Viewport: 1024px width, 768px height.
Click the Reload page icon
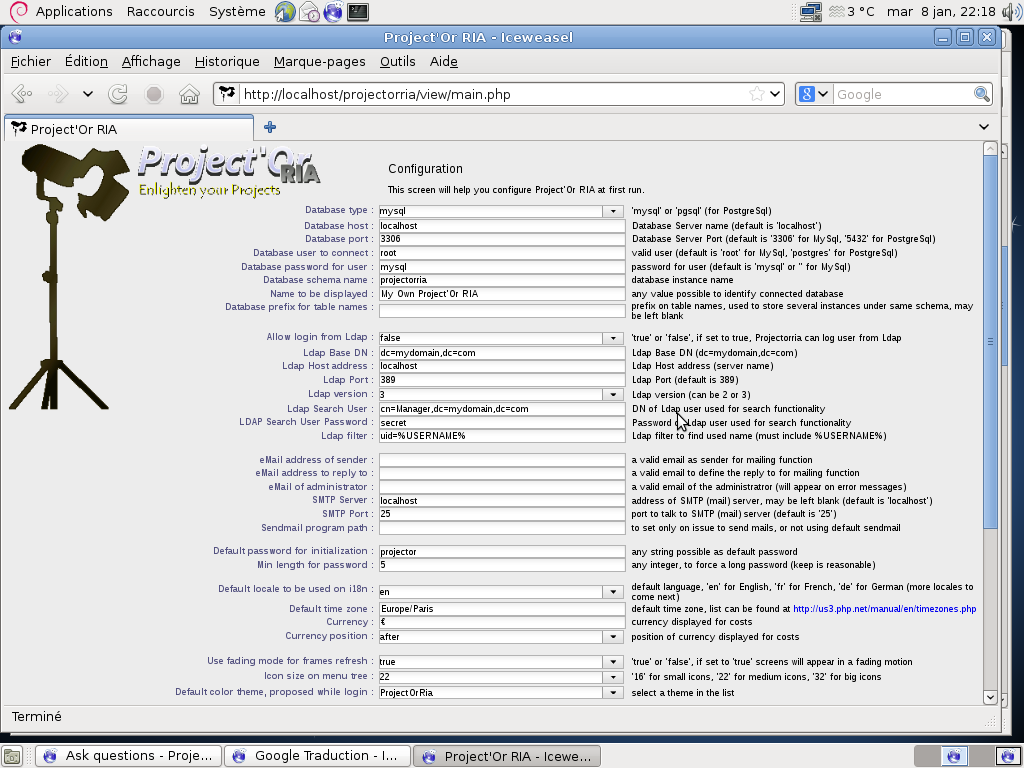pyautogui.click(x=118, y=94)
